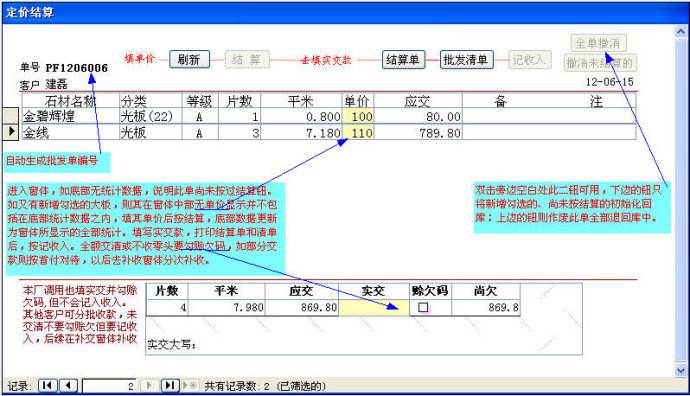
Task: Click total 应交 value 869.80
Action: (x=302, y=308)
